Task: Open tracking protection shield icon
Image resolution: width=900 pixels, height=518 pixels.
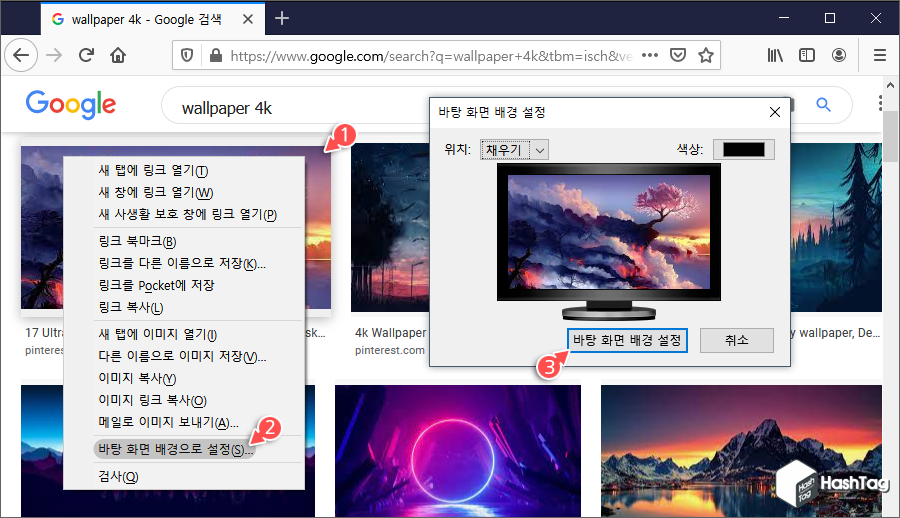Action: (x=187, y=55)
